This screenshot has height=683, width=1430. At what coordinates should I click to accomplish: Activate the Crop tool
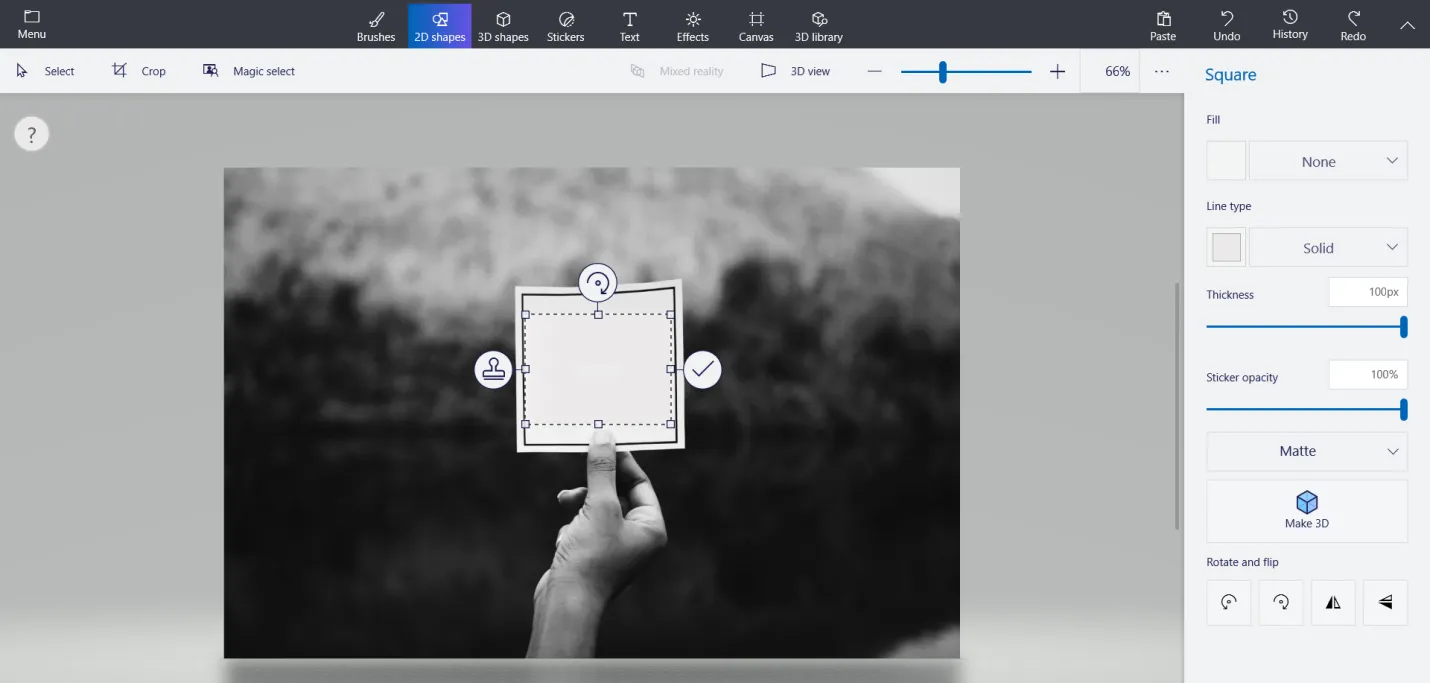coord(139,71)
